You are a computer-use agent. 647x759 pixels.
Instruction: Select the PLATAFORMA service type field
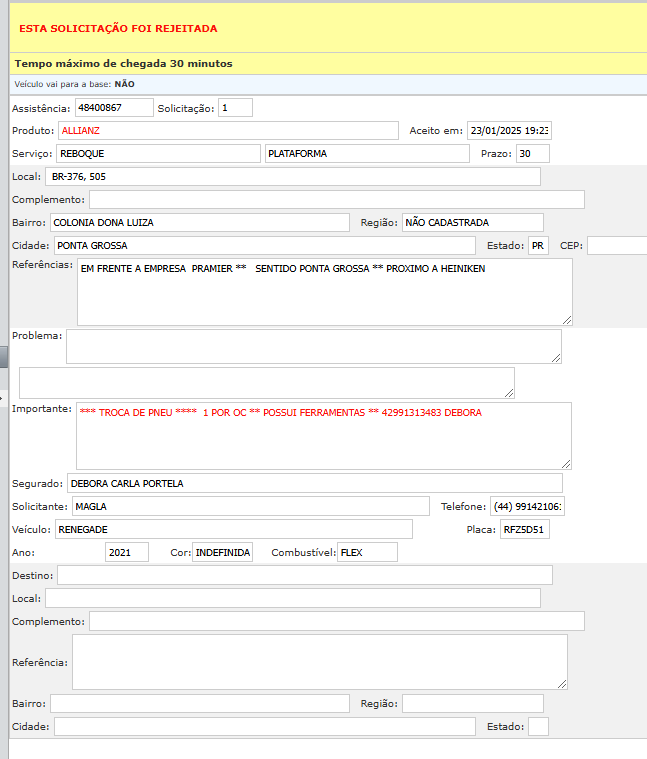pos(366,154)
